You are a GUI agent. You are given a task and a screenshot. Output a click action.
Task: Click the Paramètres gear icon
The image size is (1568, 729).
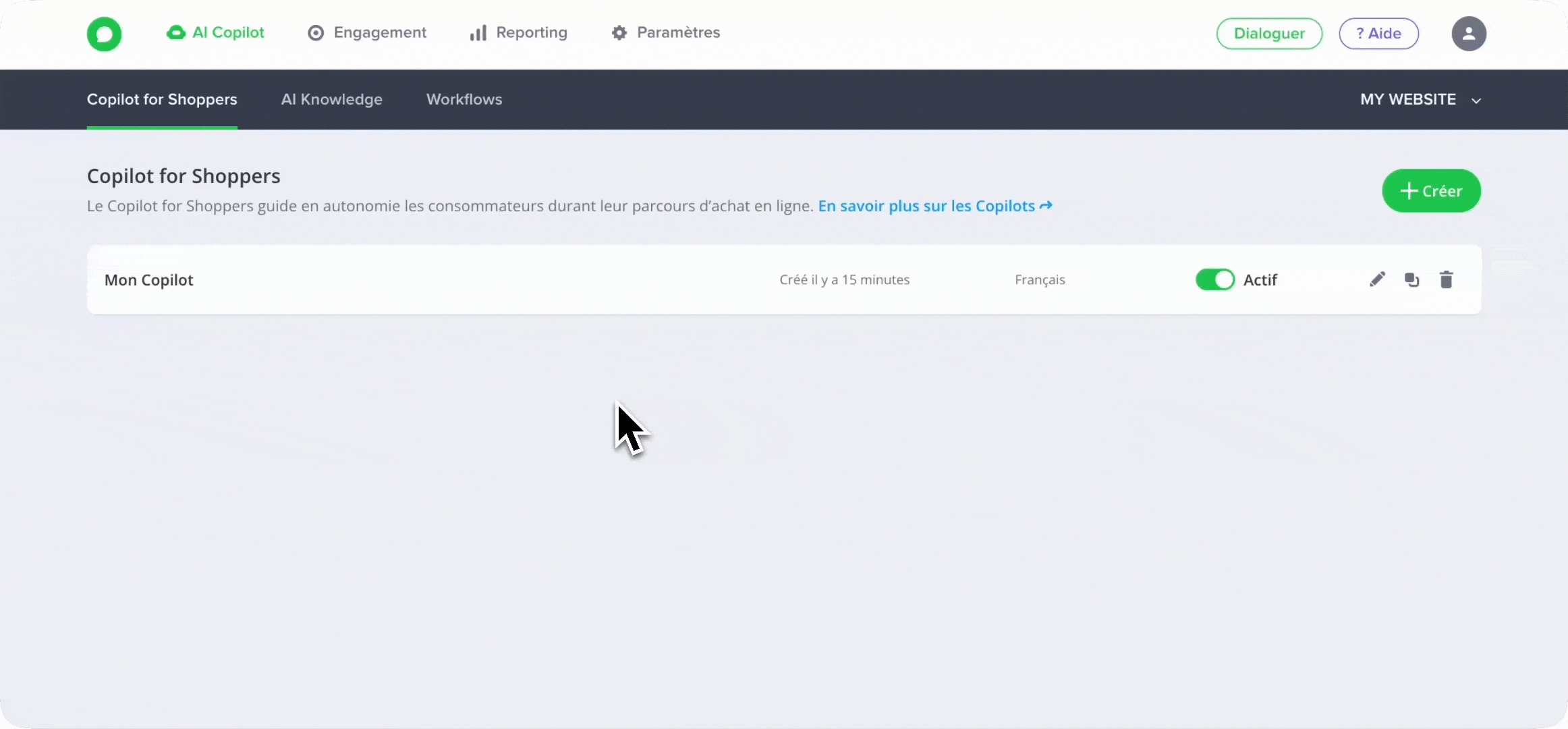619,33
